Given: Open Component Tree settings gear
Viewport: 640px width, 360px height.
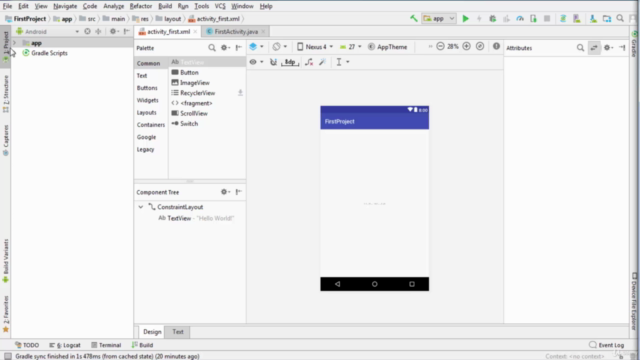Looking at the screenshot, I should tap(224, 192).
